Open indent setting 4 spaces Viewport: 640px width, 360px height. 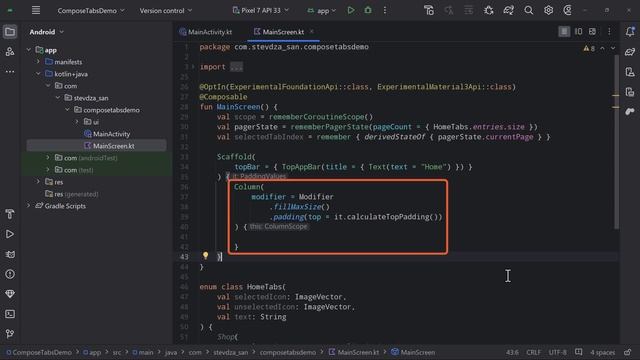602,352
